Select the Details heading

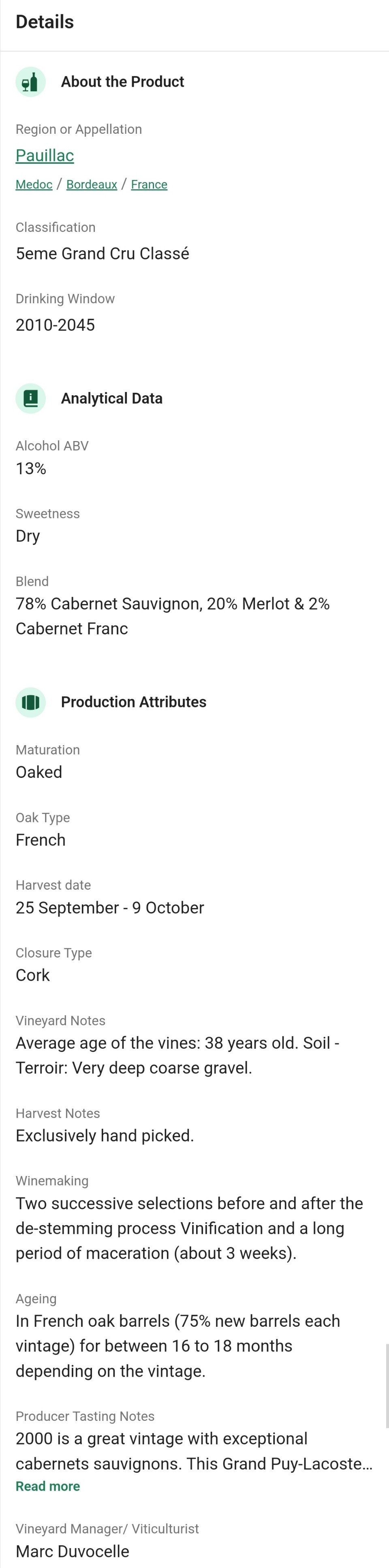[x=45, y=22]
